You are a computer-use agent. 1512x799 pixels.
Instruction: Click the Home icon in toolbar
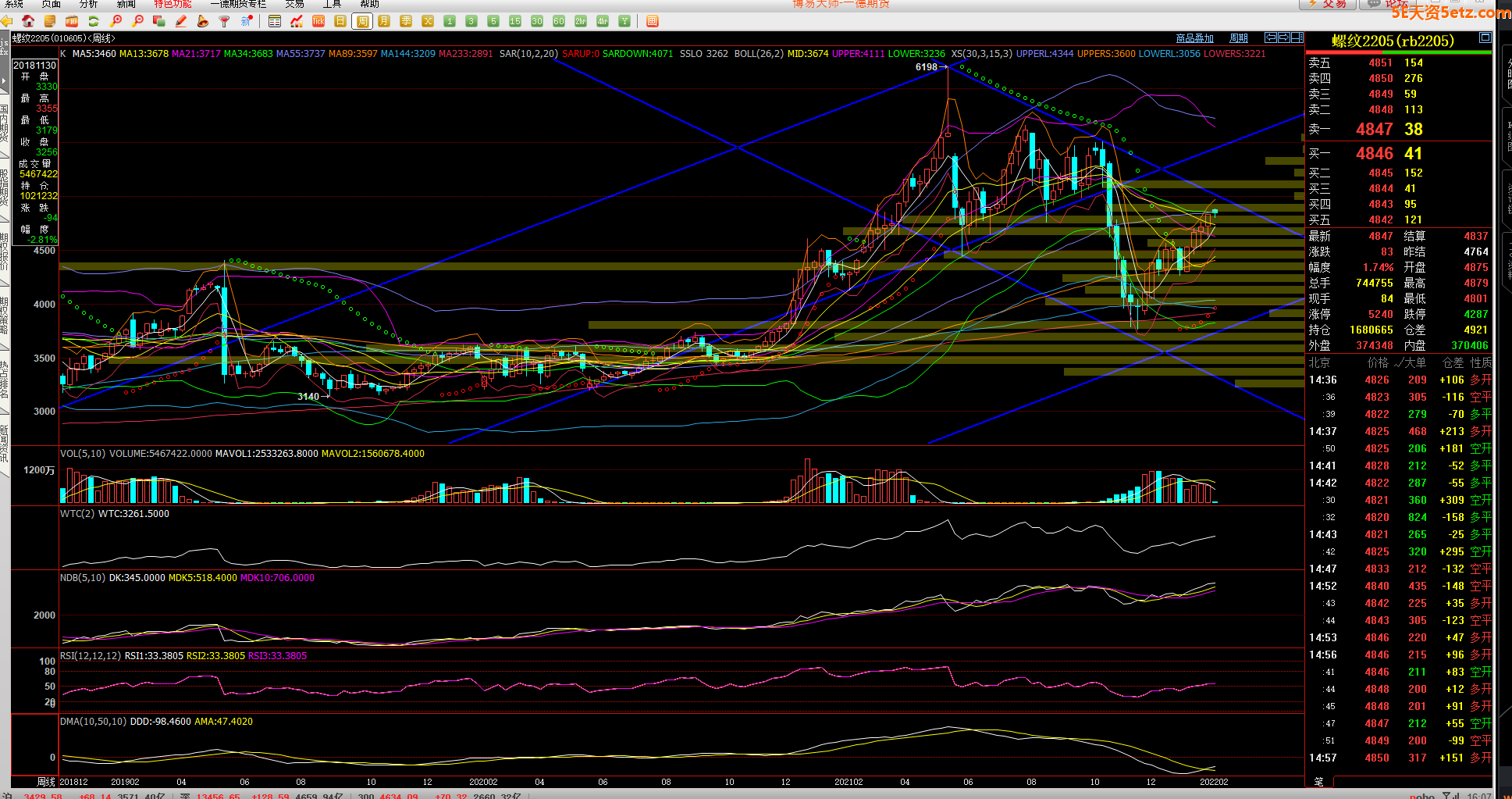28,21
